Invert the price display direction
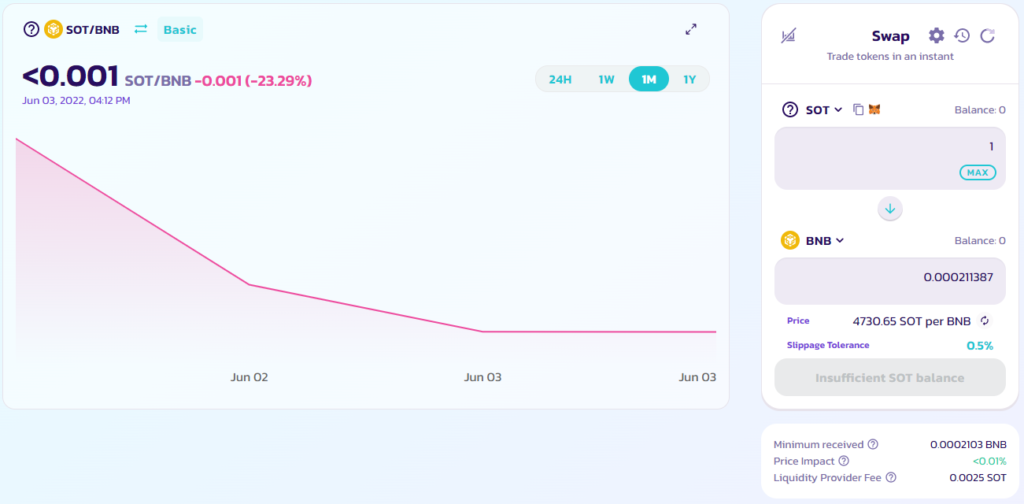 [x=984, y=321]
